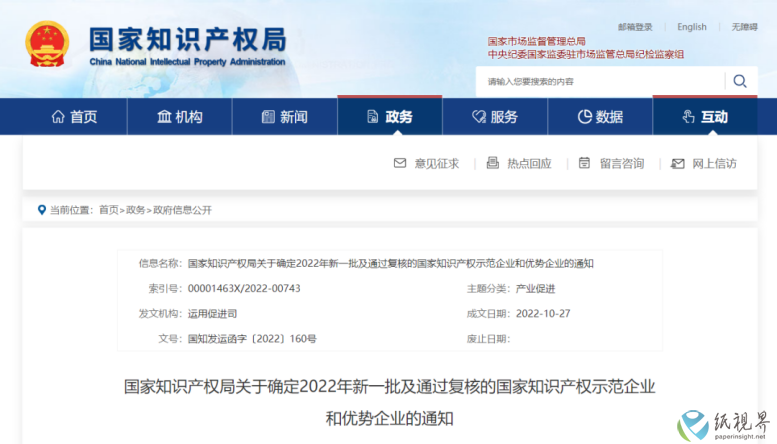Viewport: 777px width, 444px height.
Task: Focus the search box 请输入您要搜索的内容
Action: (600, 81)
